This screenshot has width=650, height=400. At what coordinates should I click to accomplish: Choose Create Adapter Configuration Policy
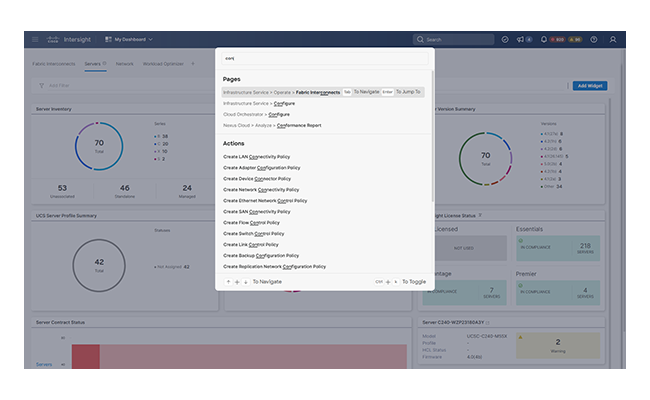click(x=262, y=168)
